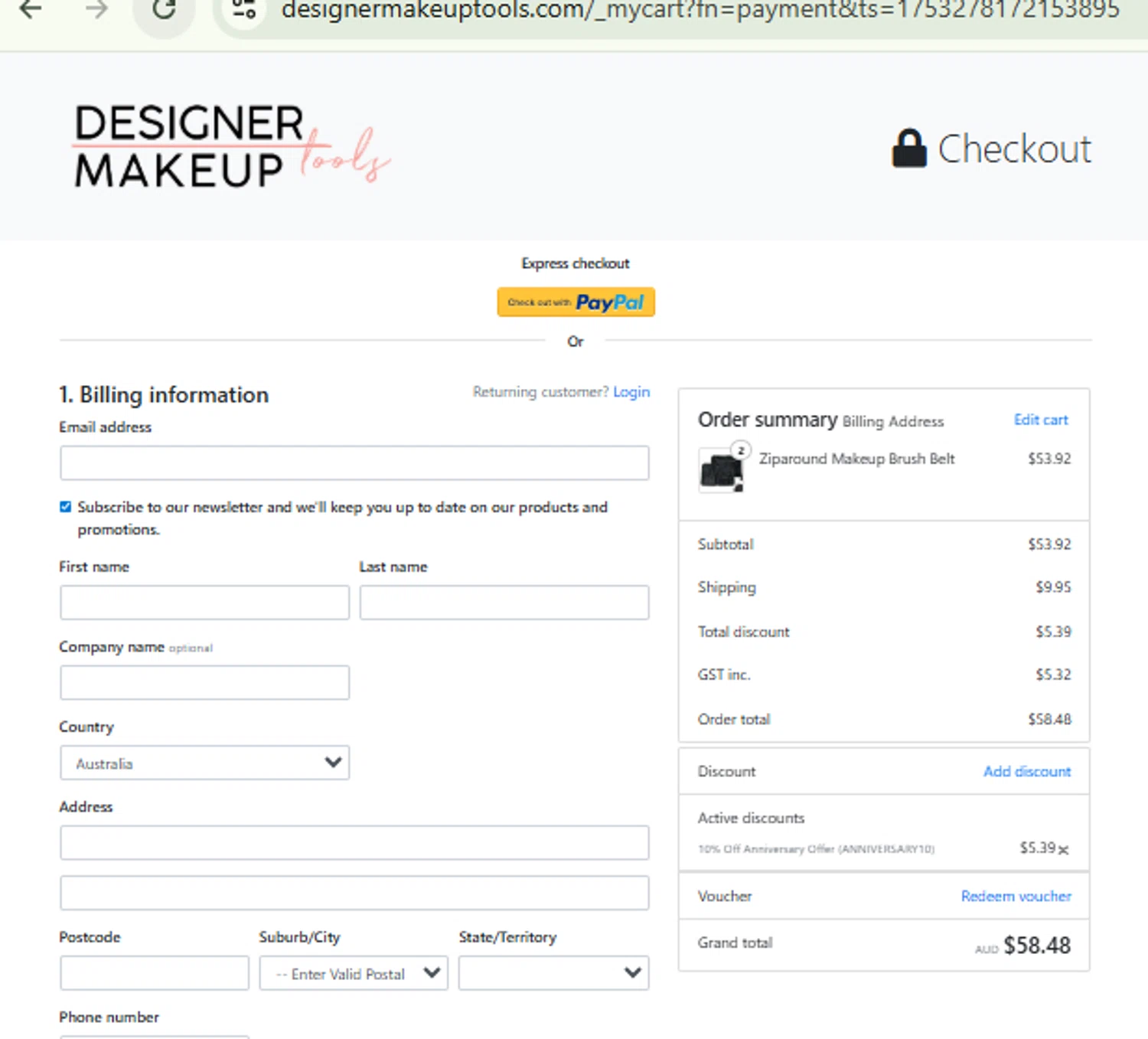Image resolution: width=1148 pixels, height=1039 pixels.
Task: Reload the page with the refresh icon
Action: click(164, 9)
